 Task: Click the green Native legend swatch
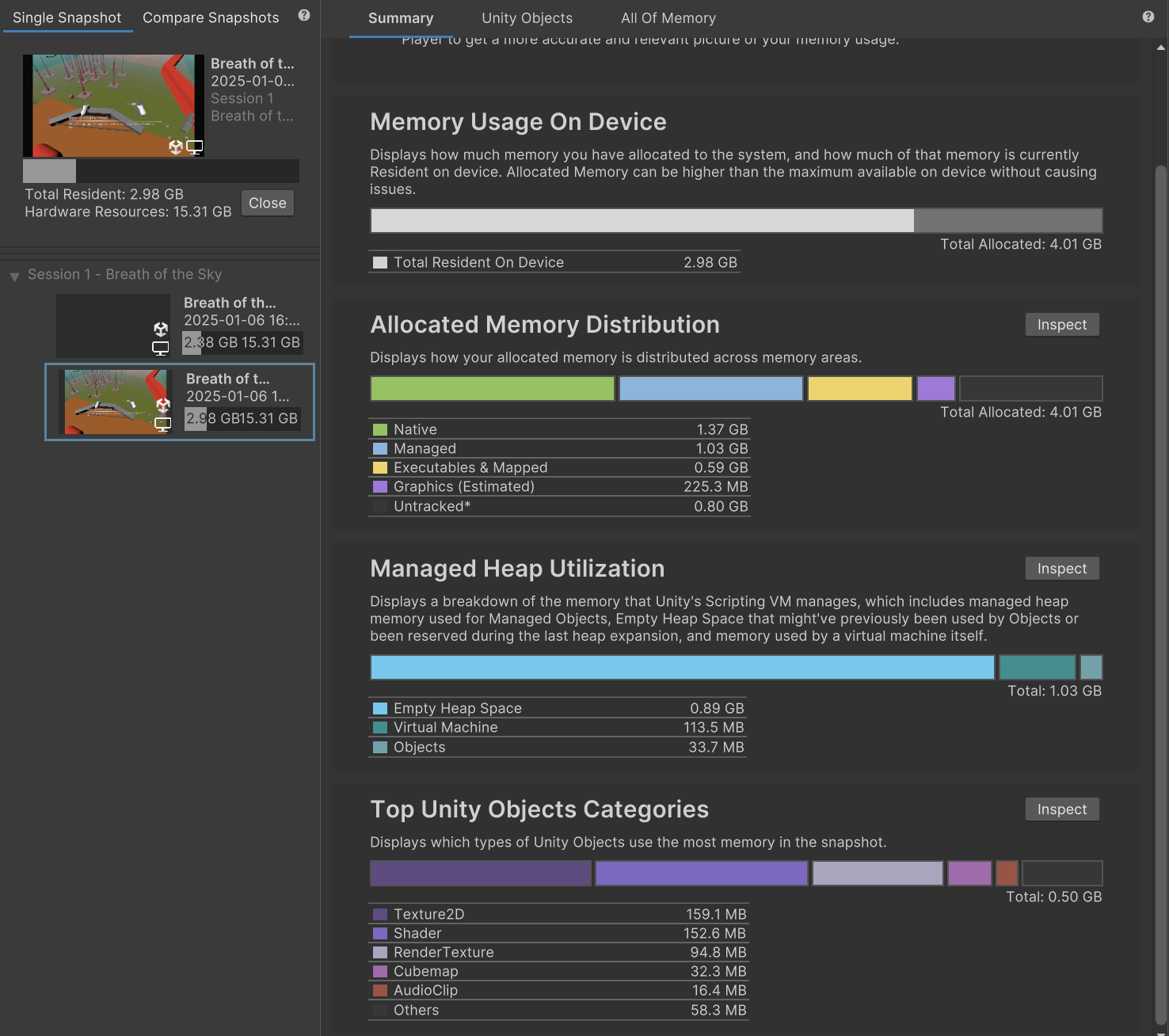click(379, 428)
